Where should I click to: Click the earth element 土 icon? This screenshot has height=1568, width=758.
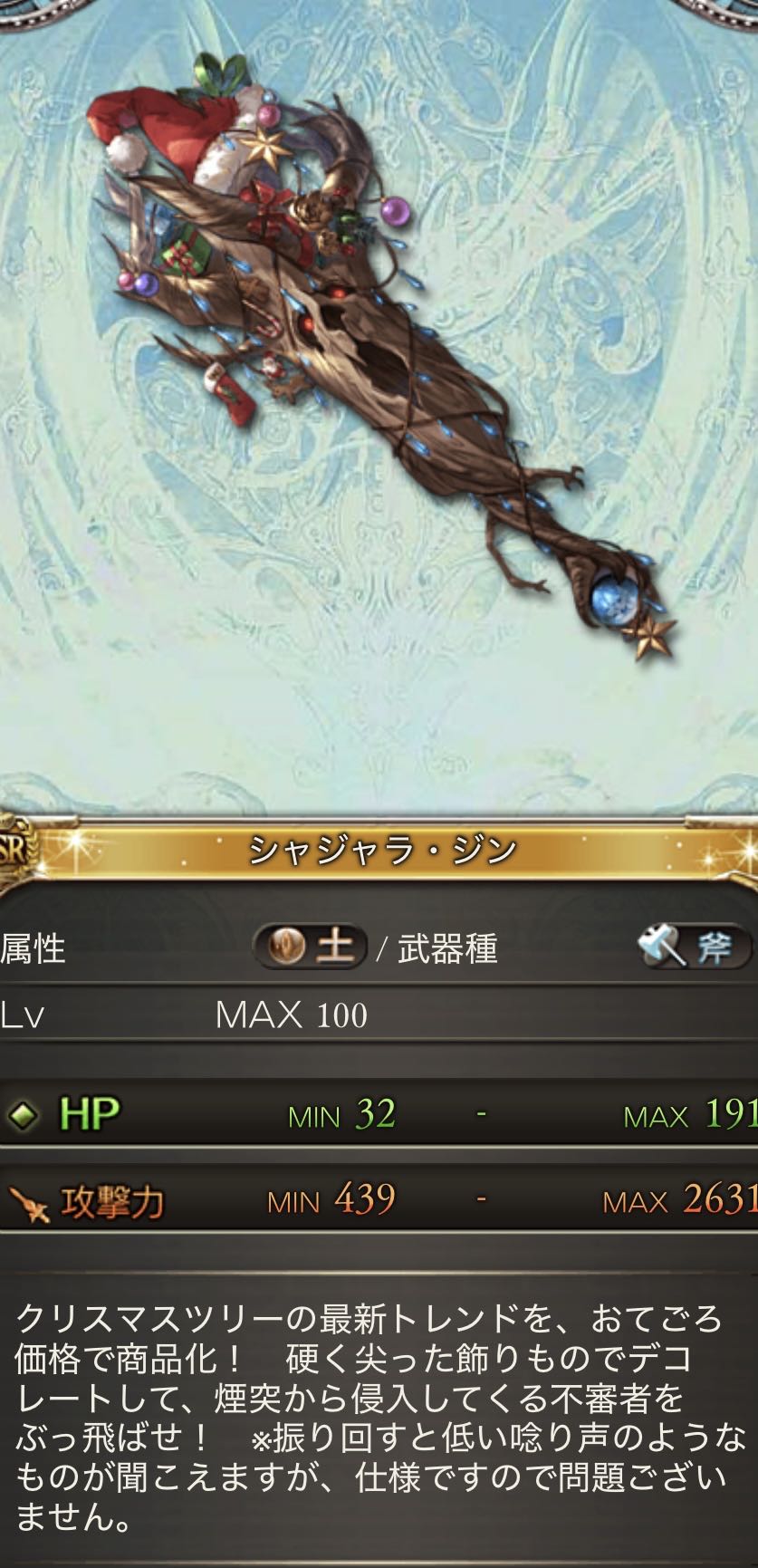tap(309, 948)
